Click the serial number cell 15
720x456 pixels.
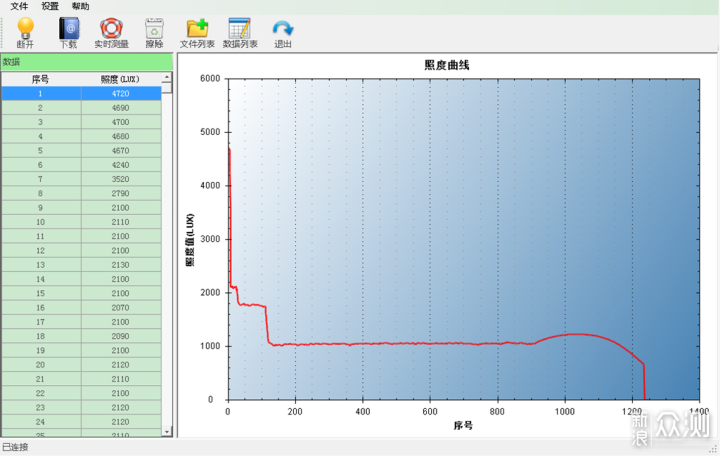point(41,293)
